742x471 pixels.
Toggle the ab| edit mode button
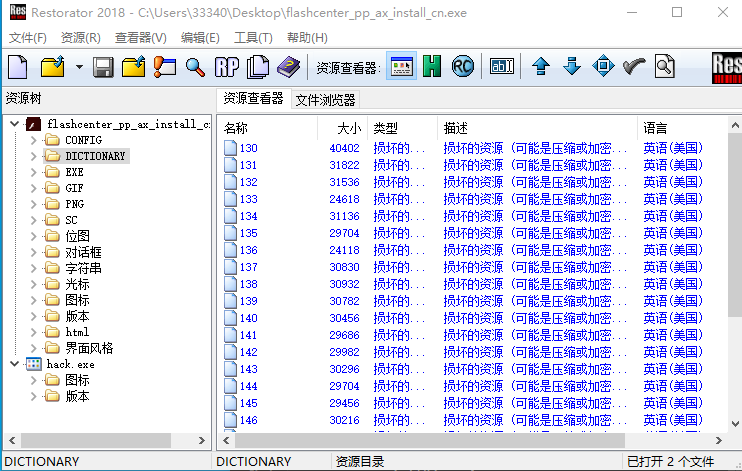pos(502,66)
